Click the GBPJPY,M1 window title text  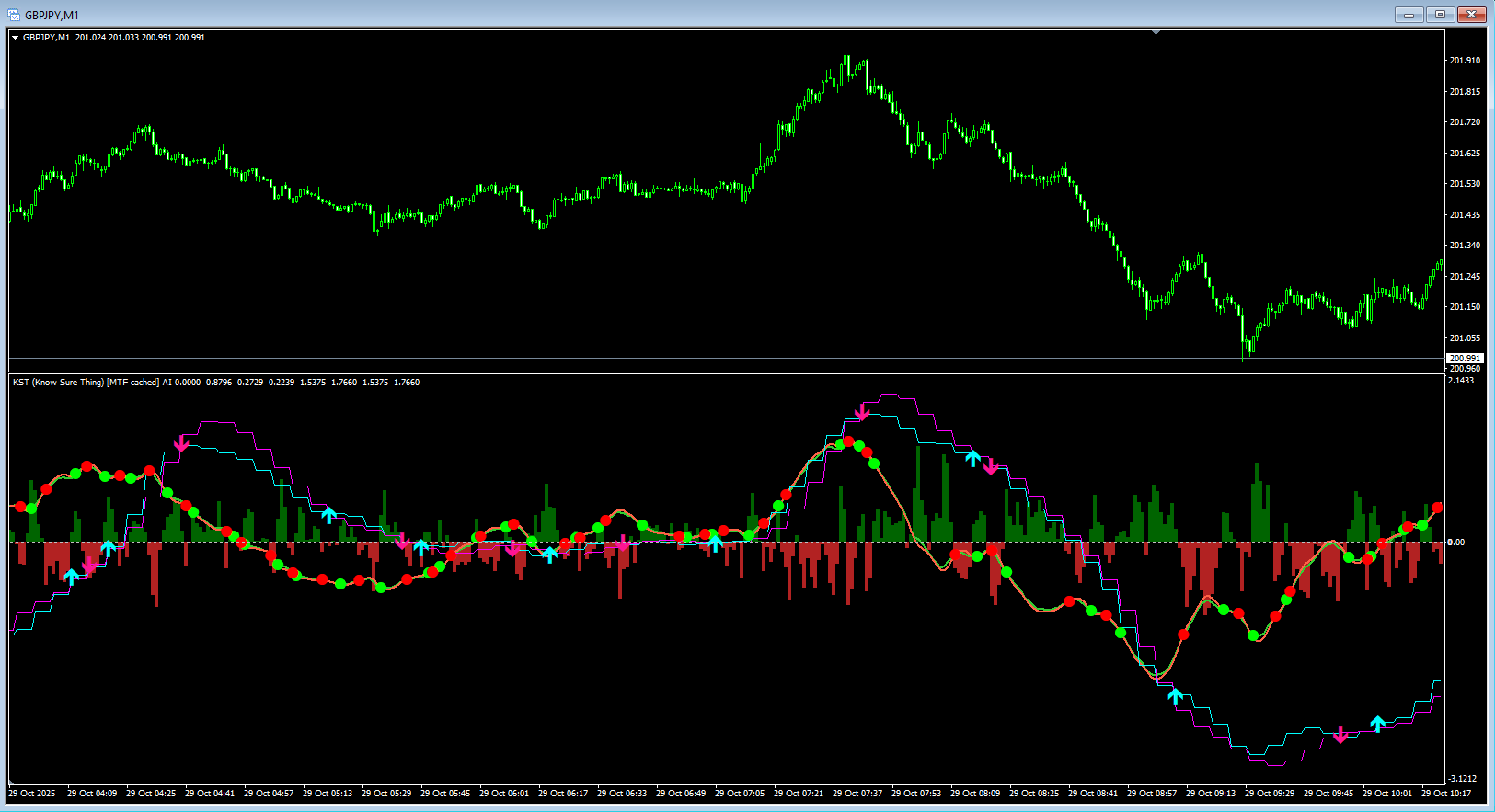[x=52, y=16]
